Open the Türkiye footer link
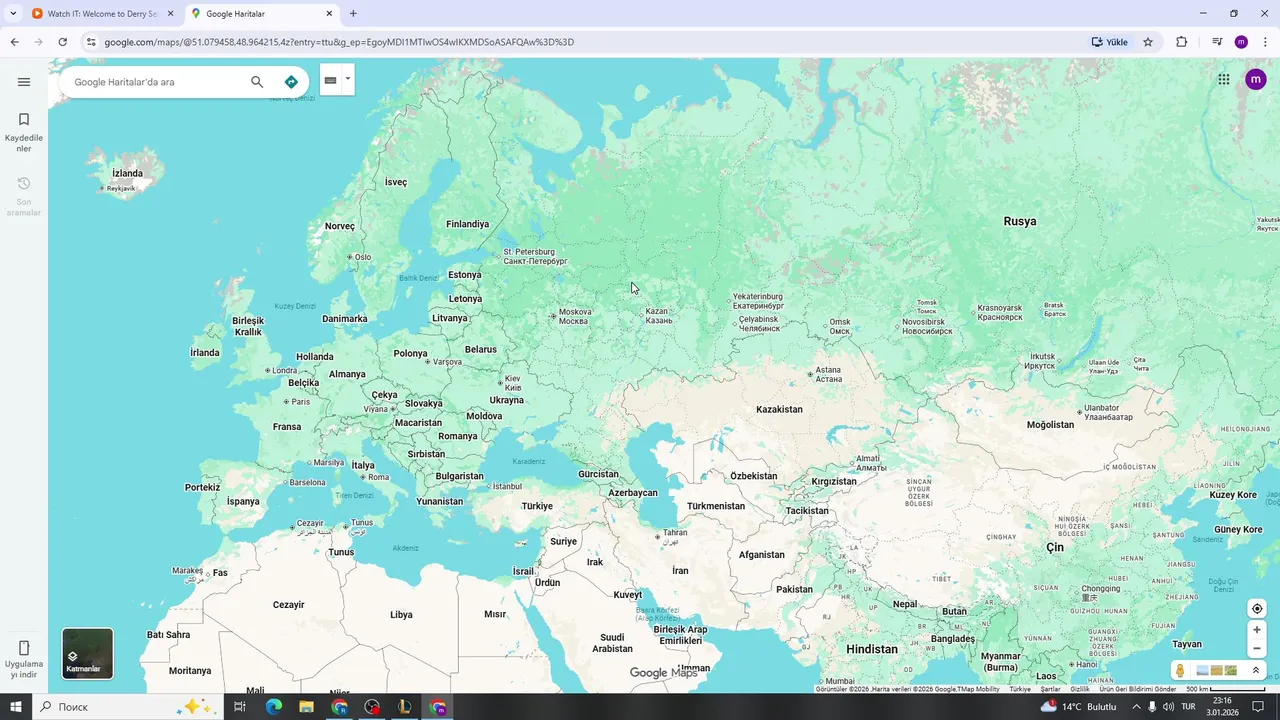1280x720 pixels. click(1020, 689)
